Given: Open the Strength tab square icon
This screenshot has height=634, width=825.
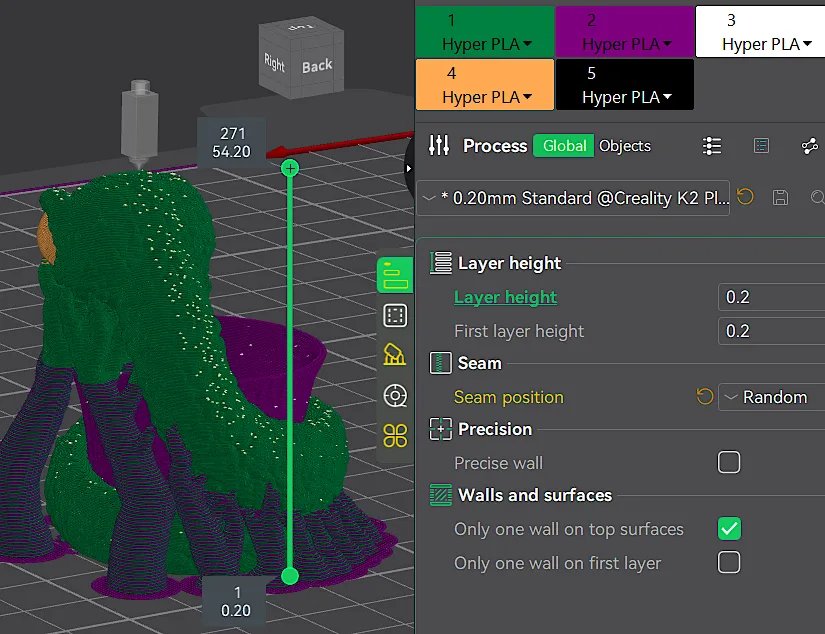Looking at the screenshot, I should 395,316.
